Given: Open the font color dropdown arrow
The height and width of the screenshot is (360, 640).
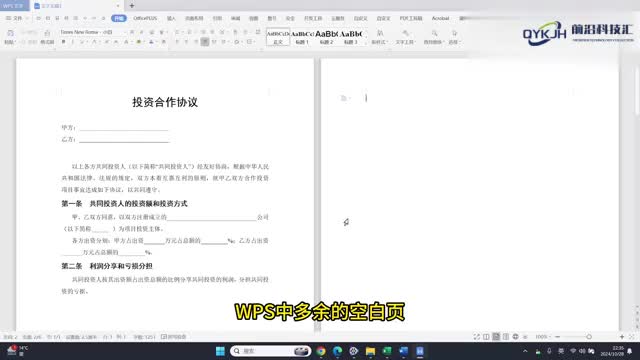Looking at the screenshot, I should click(156, 42).
